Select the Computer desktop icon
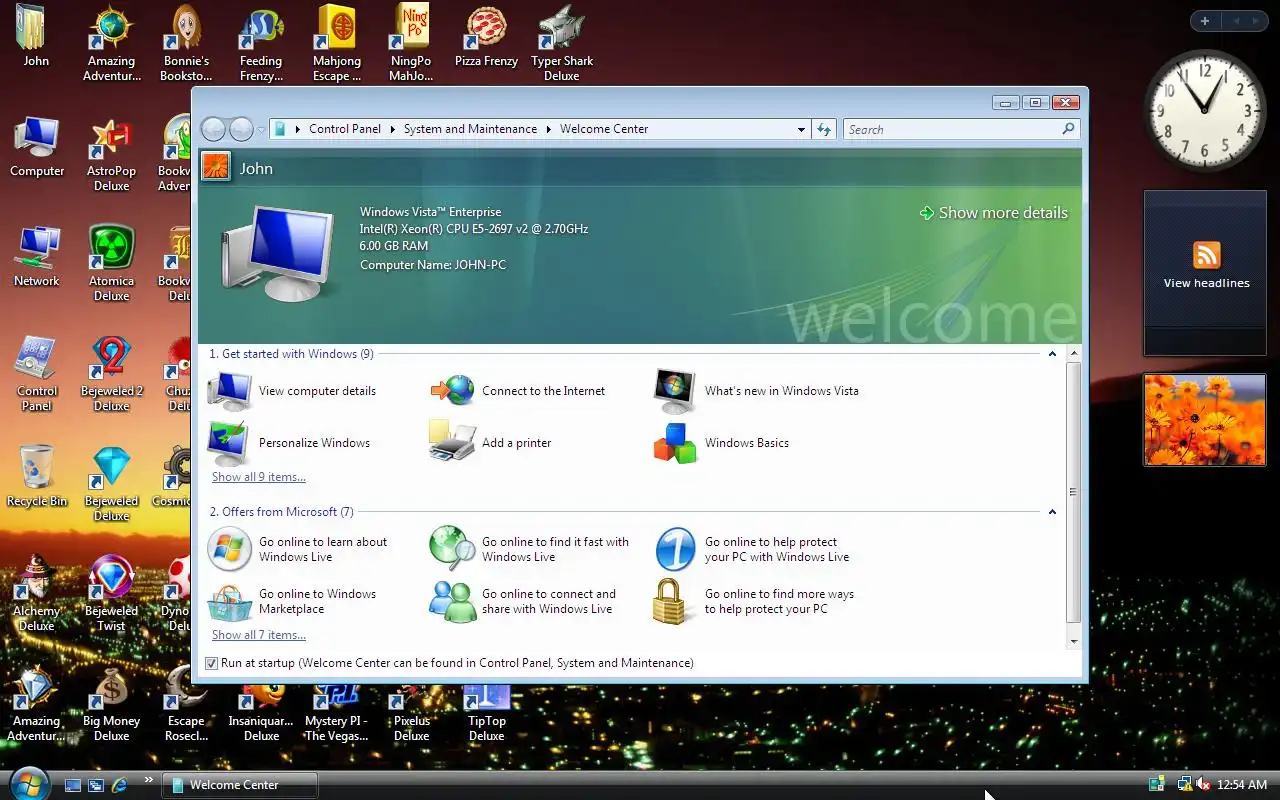The width and height of the screenshot is (1280, 800). point(37,146)
